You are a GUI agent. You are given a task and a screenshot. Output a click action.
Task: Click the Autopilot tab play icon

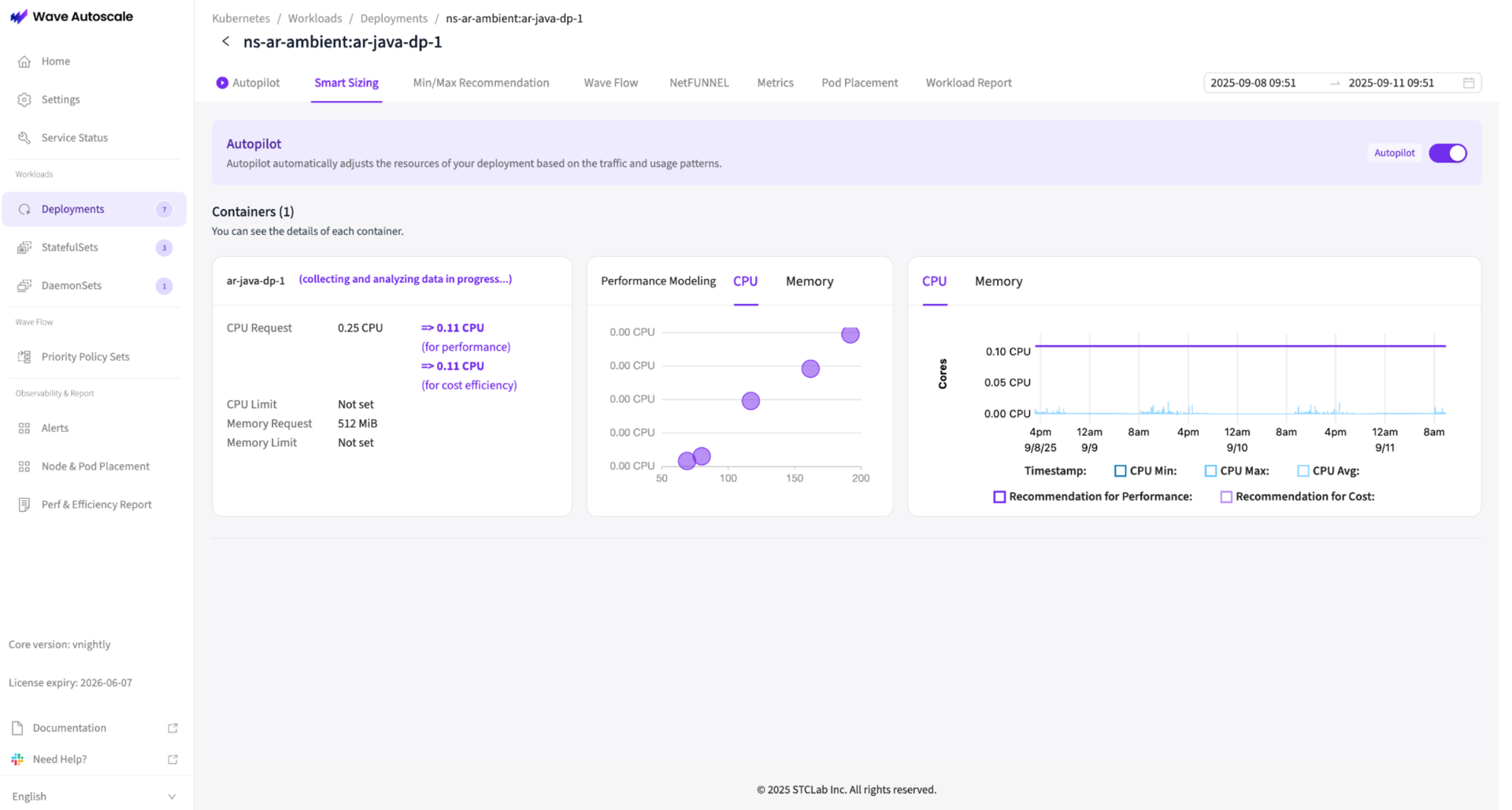click(x=222, y=83)
